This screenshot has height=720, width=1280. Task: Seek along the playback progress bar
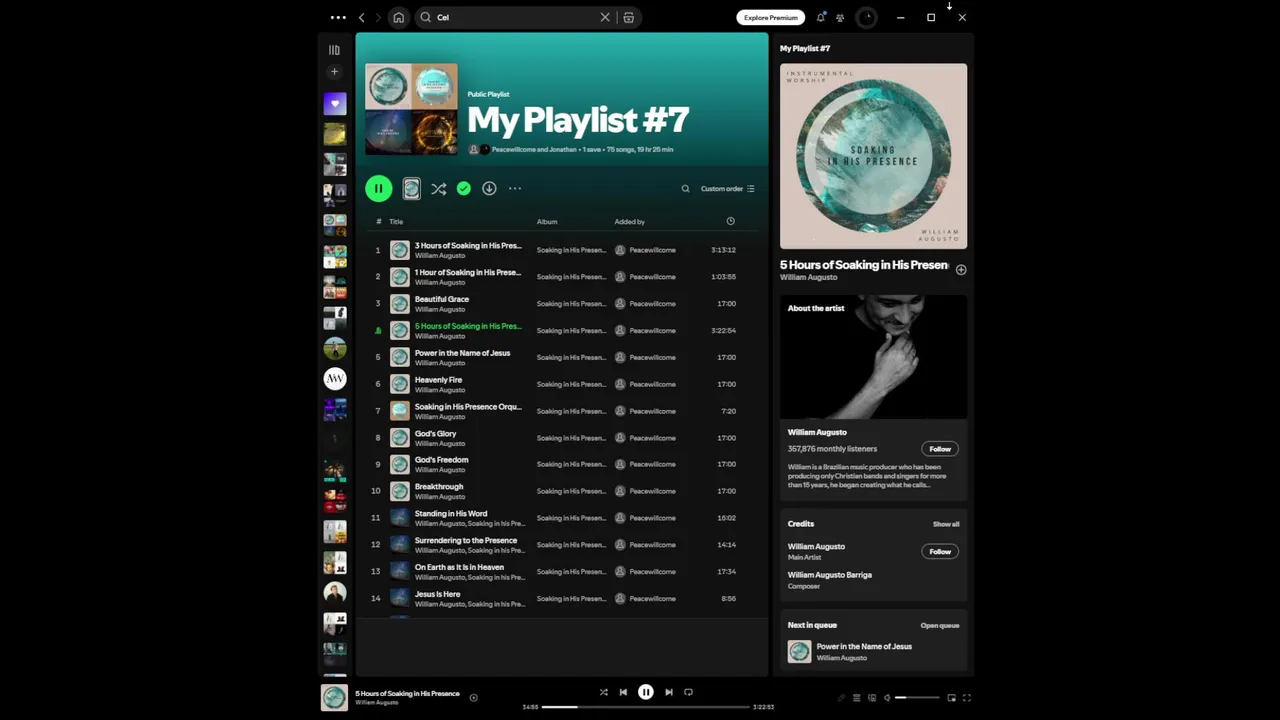(645, 707)
